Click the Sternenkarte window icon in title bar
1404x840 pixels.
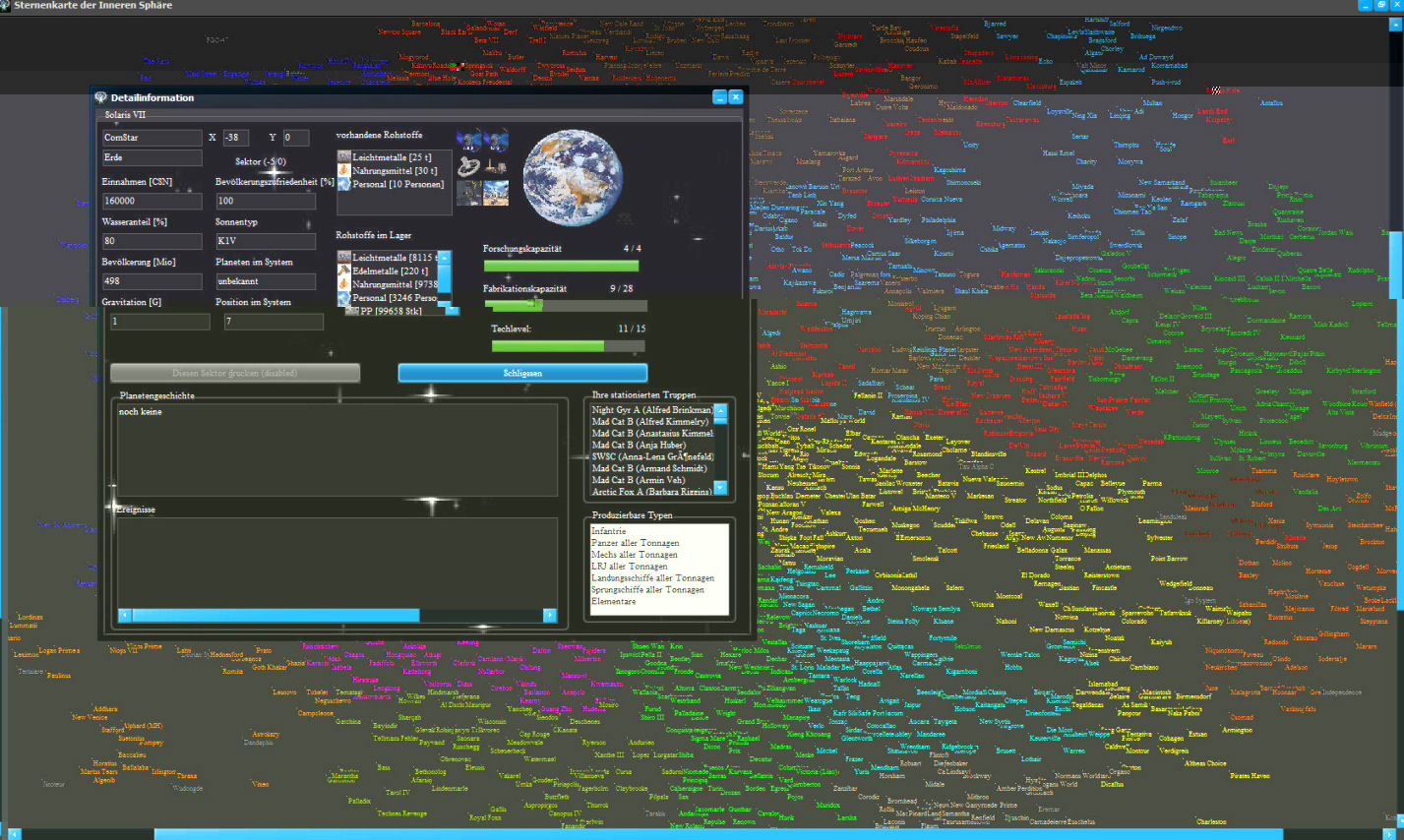[x=7, y=6]
